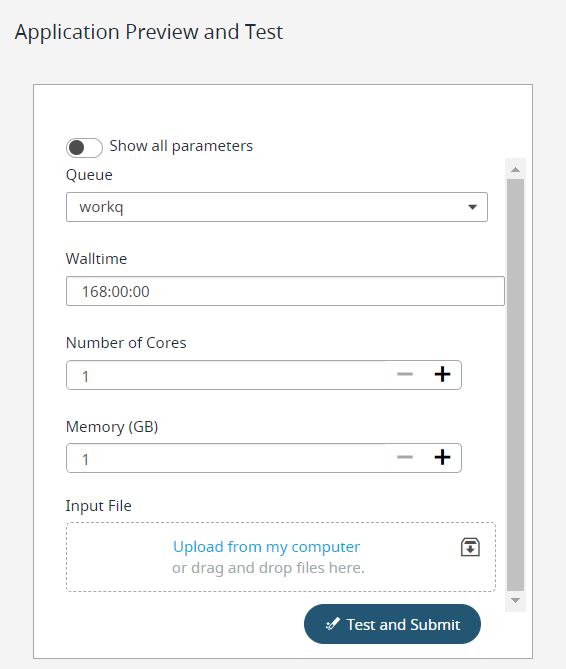Image resolution: width=566 pixels, height=669 pixels.
Task: Click the Input File label
Action: (x=99, y=506)
